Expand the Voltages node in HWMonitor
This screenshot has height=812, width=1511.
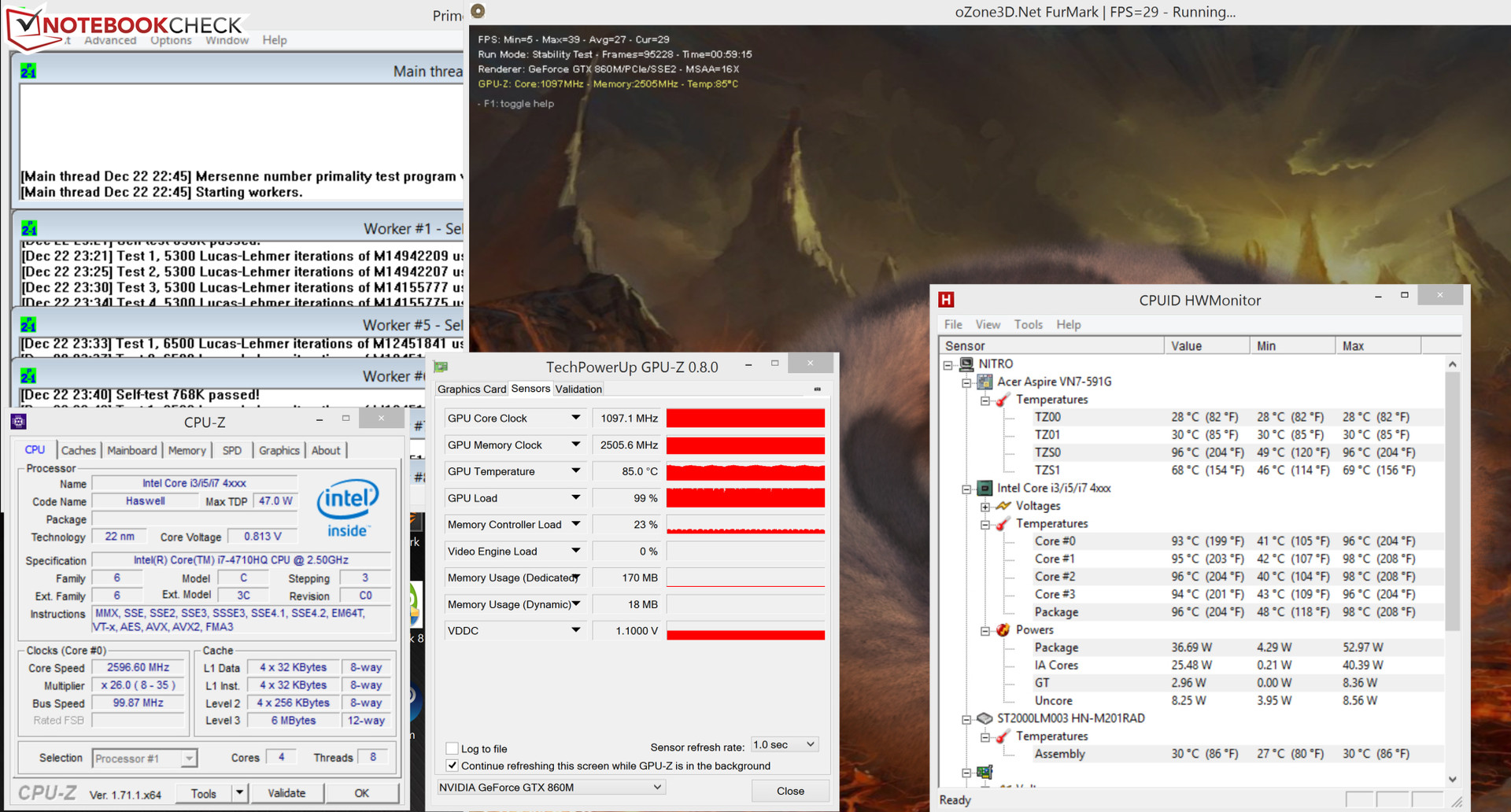[985, 507]
